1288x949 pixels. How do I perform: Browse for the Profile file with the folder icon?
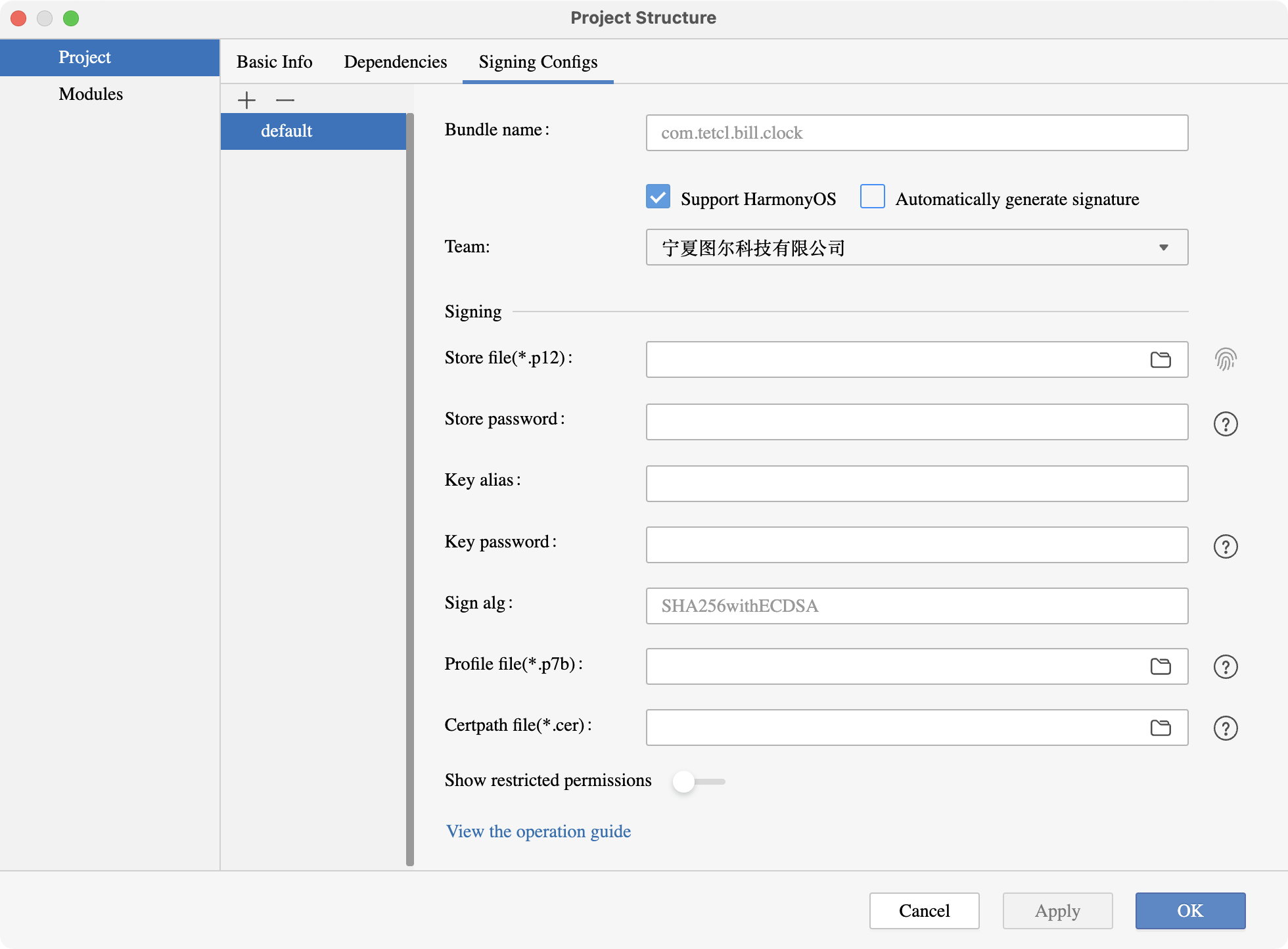click(1161, 666)
